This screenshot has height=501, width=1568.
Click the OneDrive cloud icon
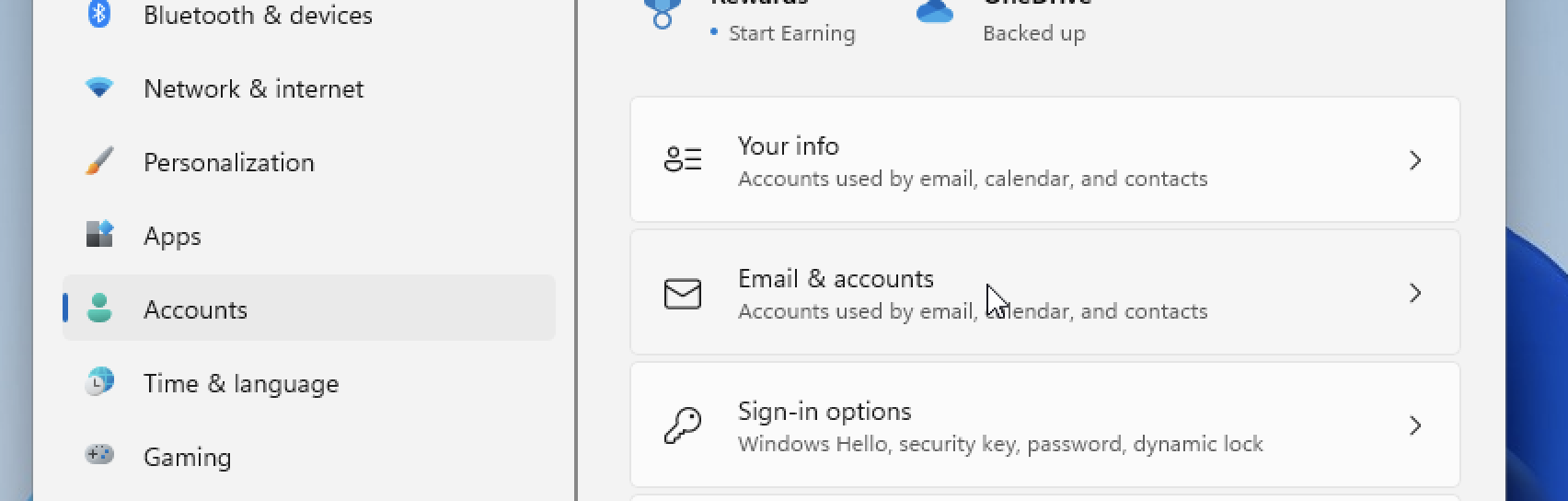point(935,11)
